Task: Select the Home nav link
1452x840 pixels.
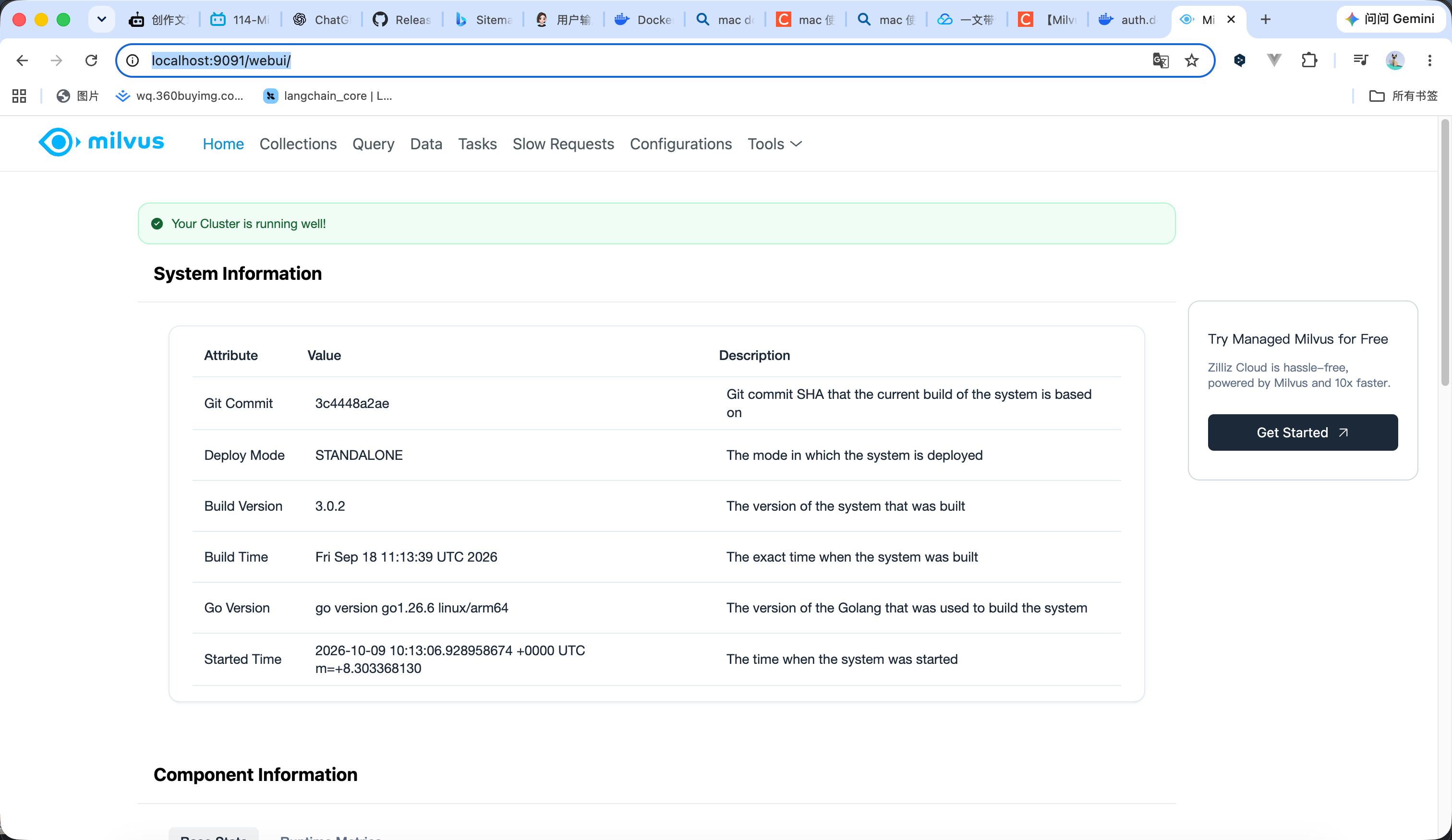Action: 223,144
